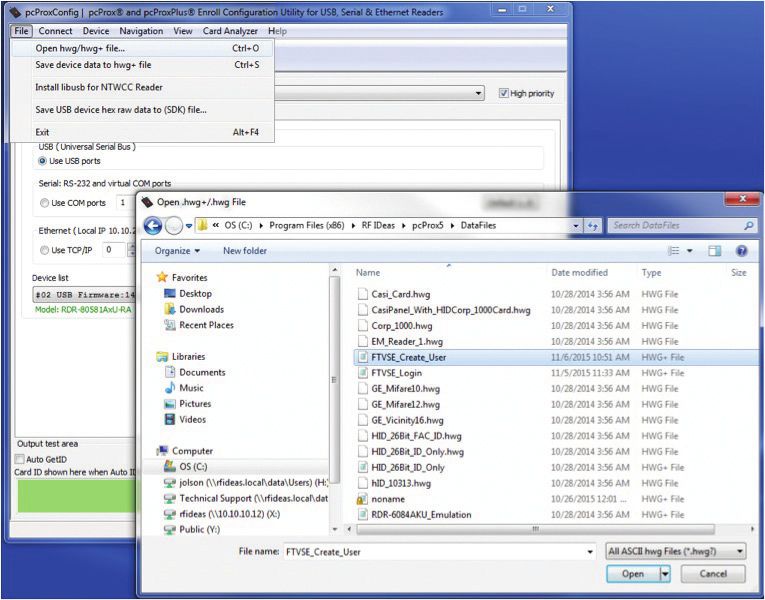Choose 'Save device data to hwg+ file'
765x600 pixels.
(x=141, y=65)
